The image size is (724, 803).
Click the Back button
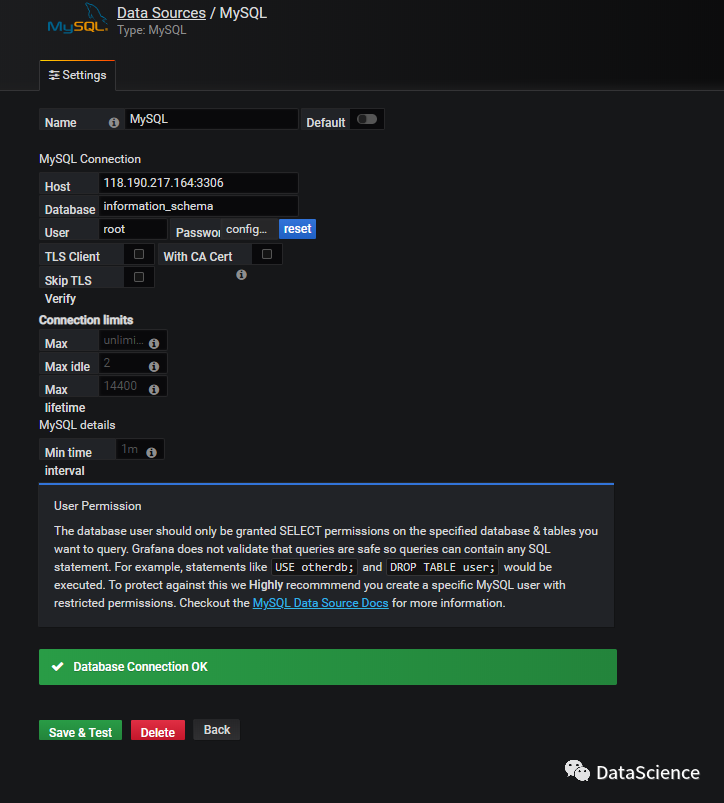click(x=217, y=730)
